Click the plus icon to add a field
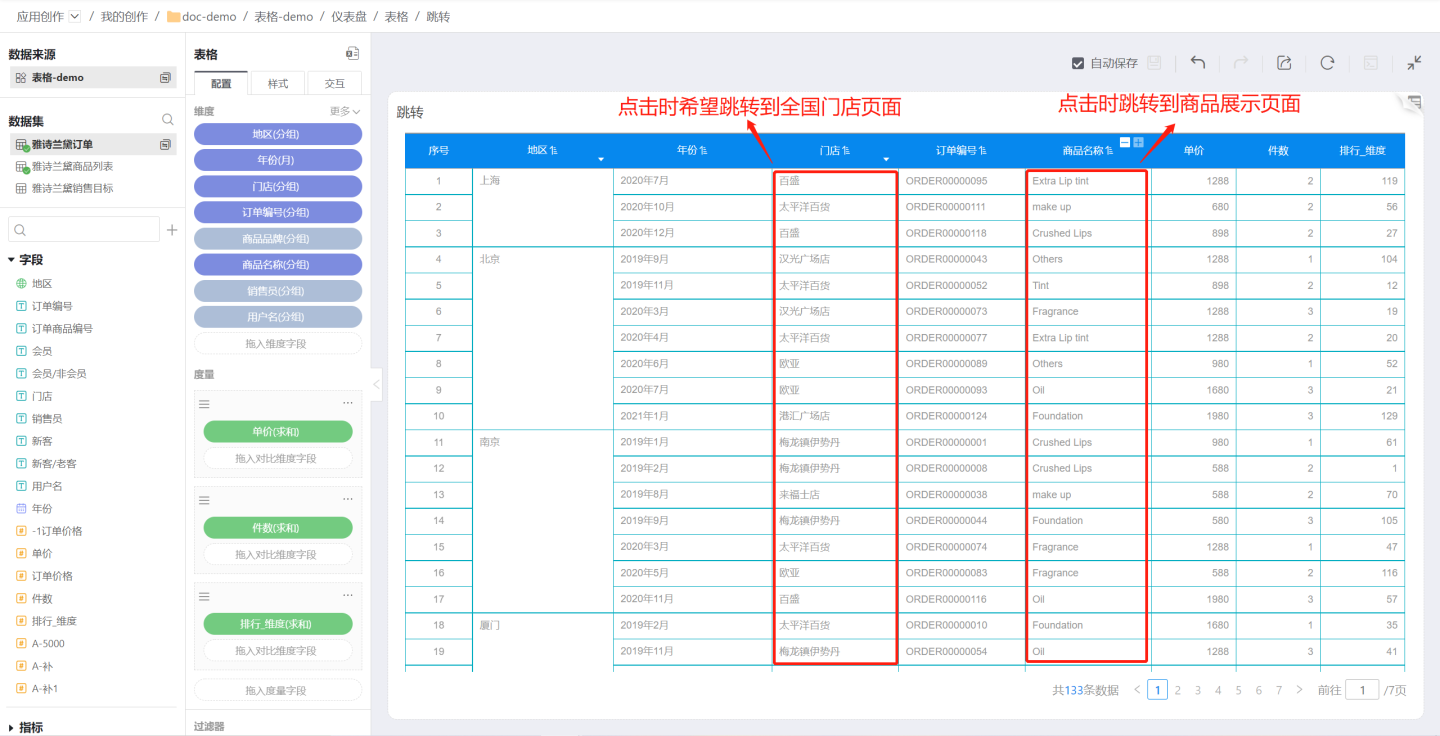This screenshot has width=1440, height=736. [172, 230]
